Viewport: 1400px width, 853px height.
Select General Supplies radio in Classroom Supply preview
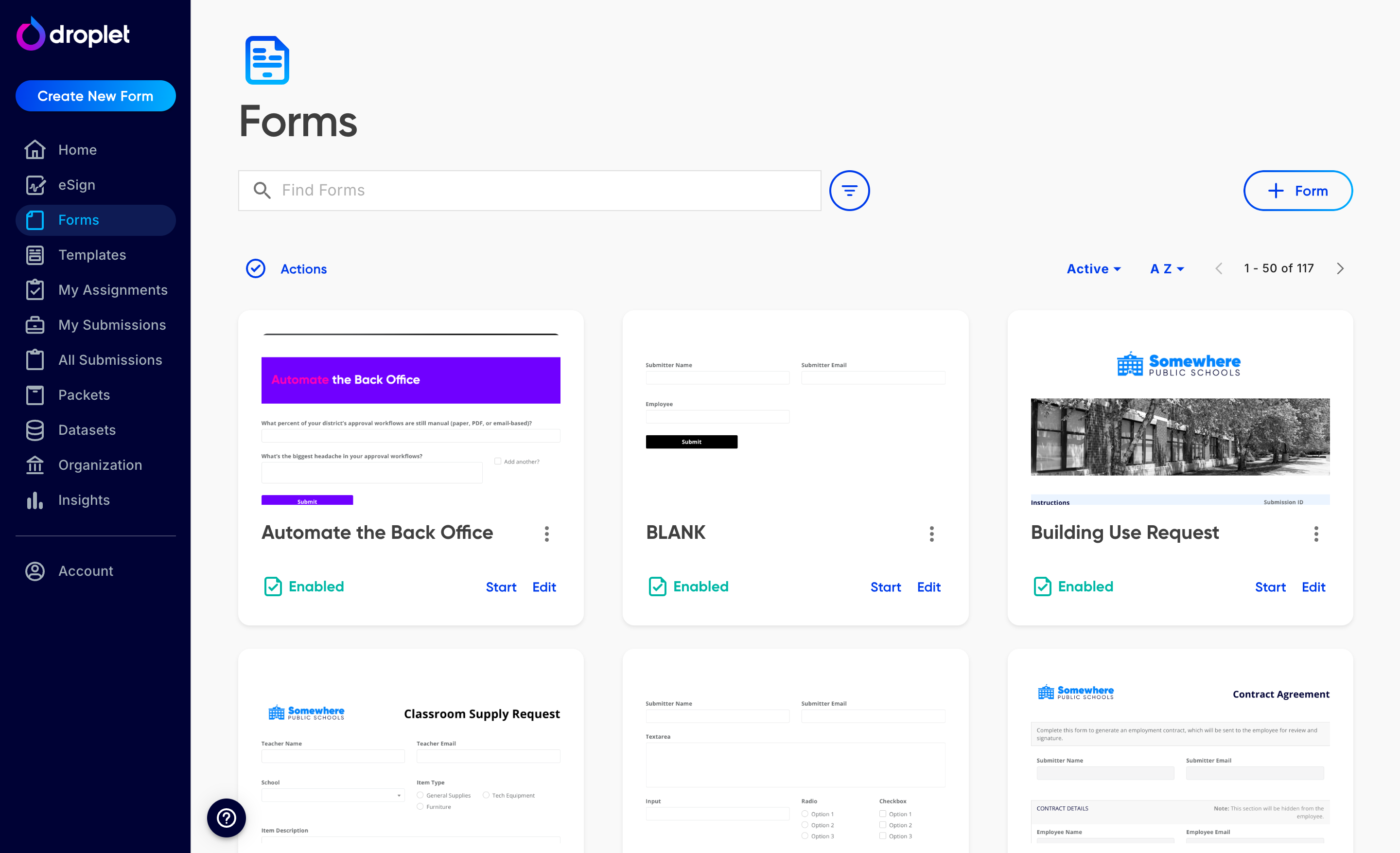click(x=420, y=795)
